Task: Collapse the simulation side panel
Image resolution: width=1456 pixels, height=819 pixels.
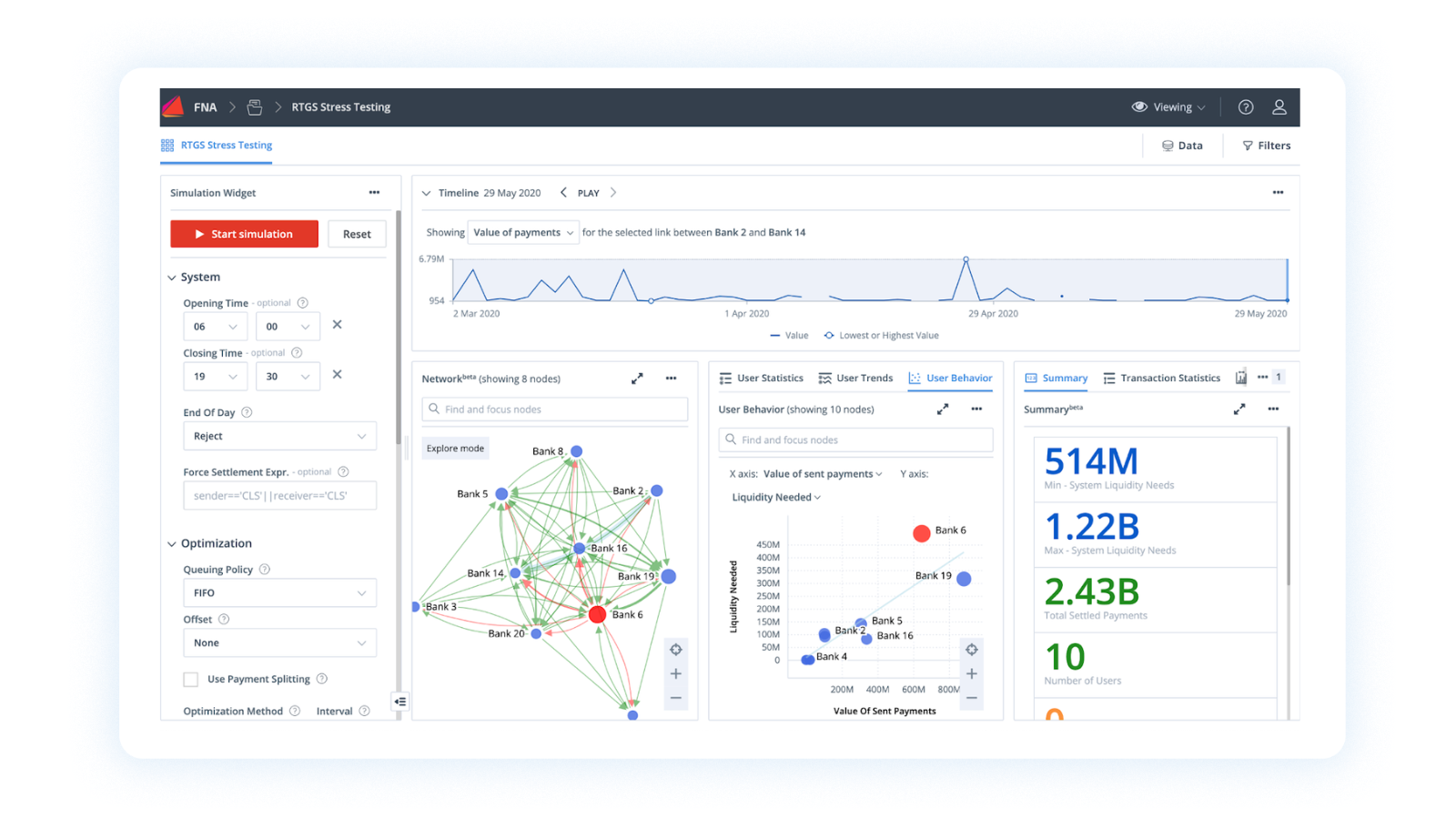Action: pyautogui.click(x=400, y=702)
